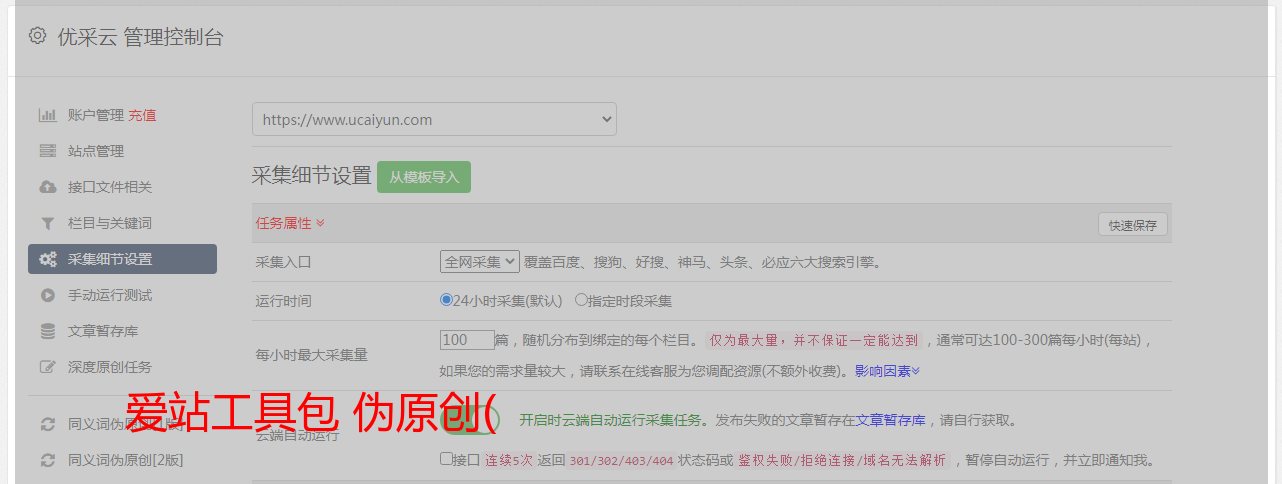Click the 采集入口 row label

pos(284,262)
